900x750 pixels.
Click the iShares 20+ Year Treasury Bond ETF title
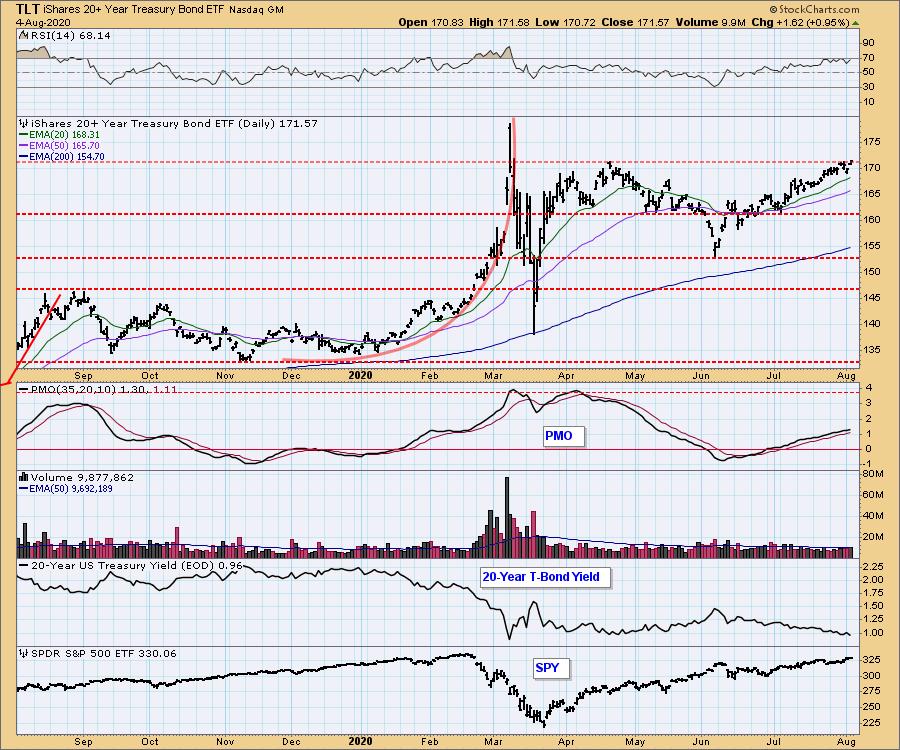135,10
